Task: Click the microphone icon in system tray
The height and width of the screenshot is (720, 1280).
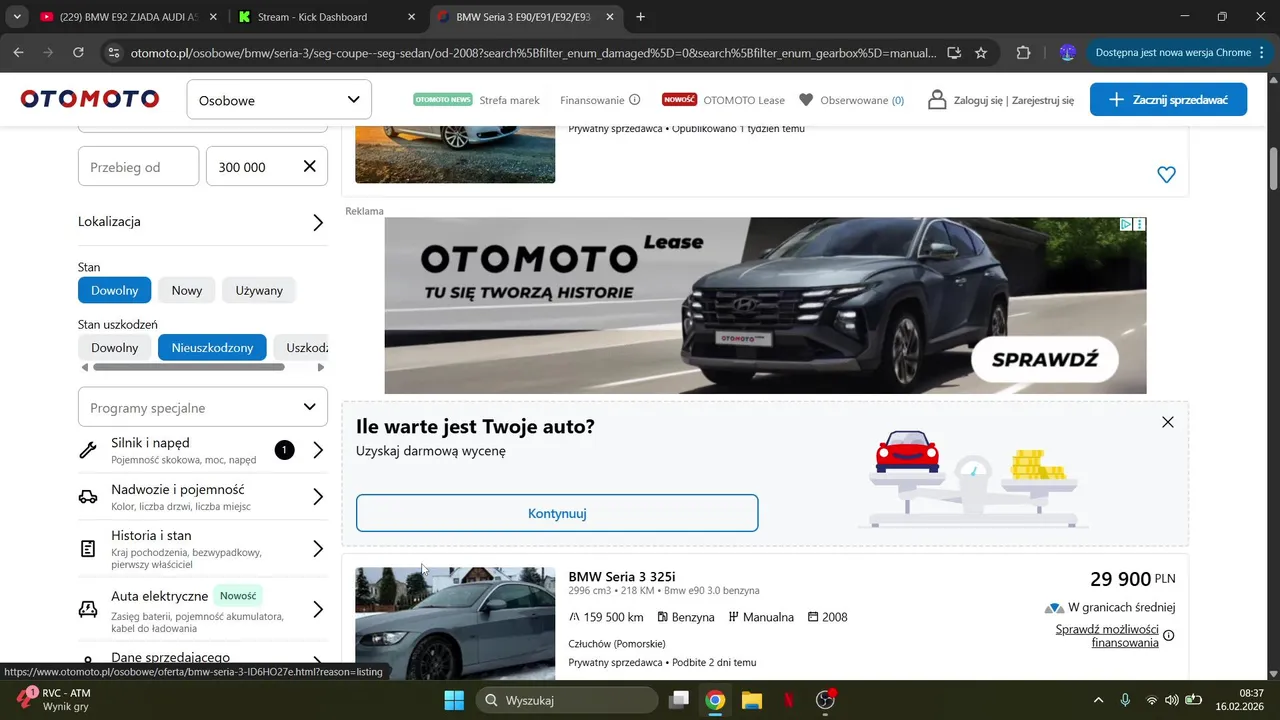Action: click(1125, 700)
